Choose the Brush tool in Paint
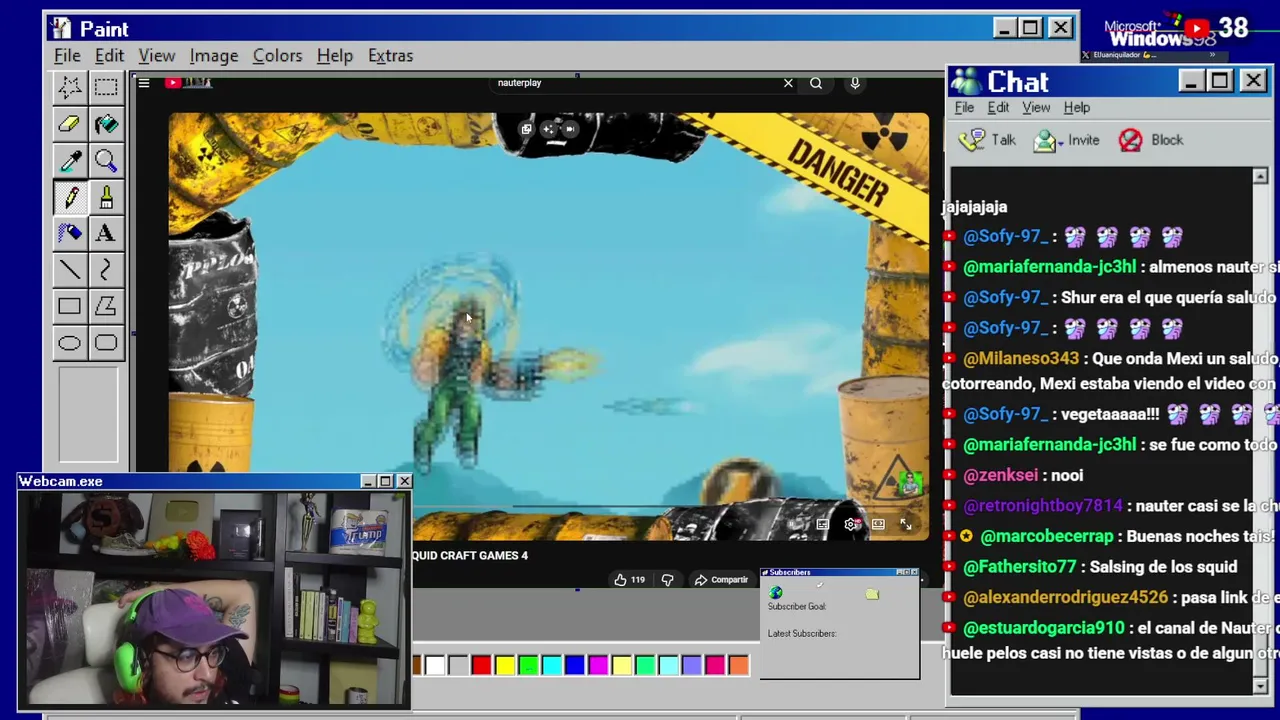1280x720 pixels. (105, 197)
